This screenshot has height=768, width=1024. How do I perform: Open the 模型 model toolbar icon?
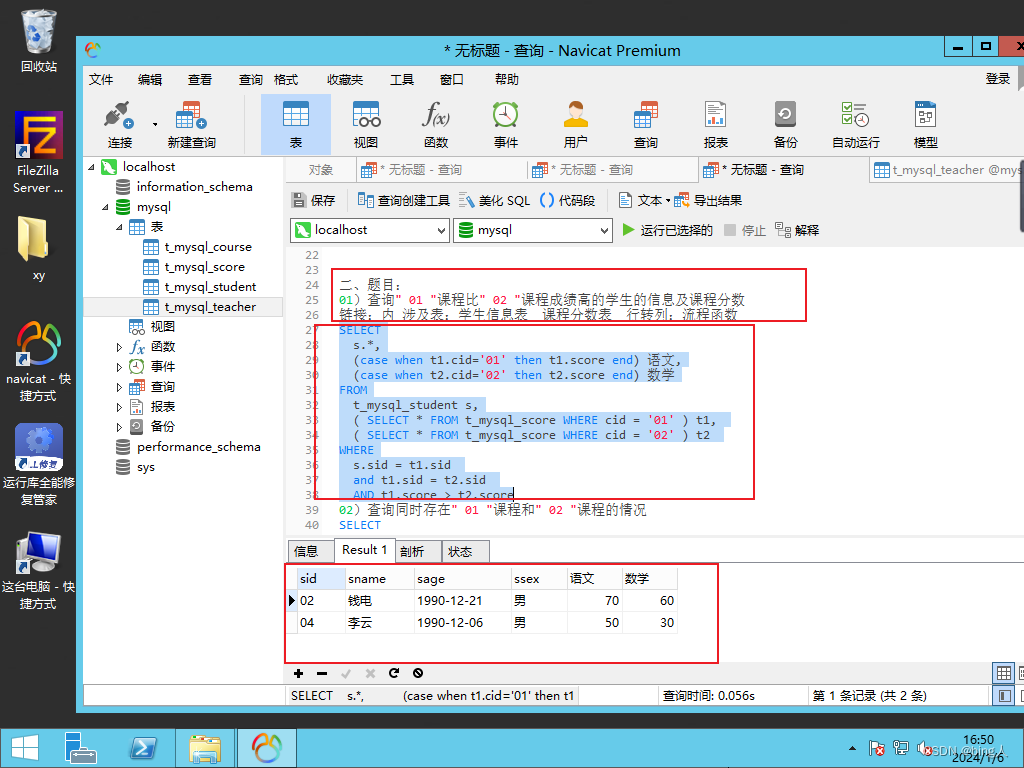tap(925, 125)
